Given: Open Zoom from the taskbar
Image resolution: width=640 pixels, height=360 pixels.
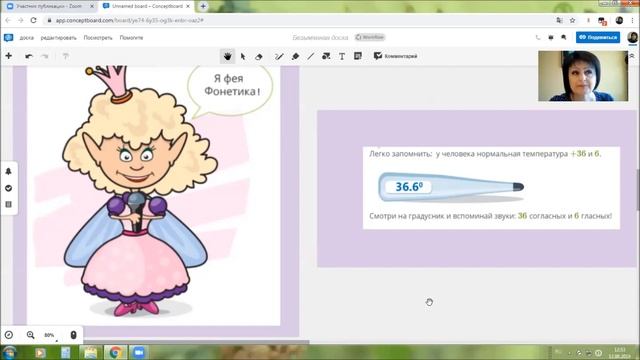Looking at the screenshot, I should [138, 352].
